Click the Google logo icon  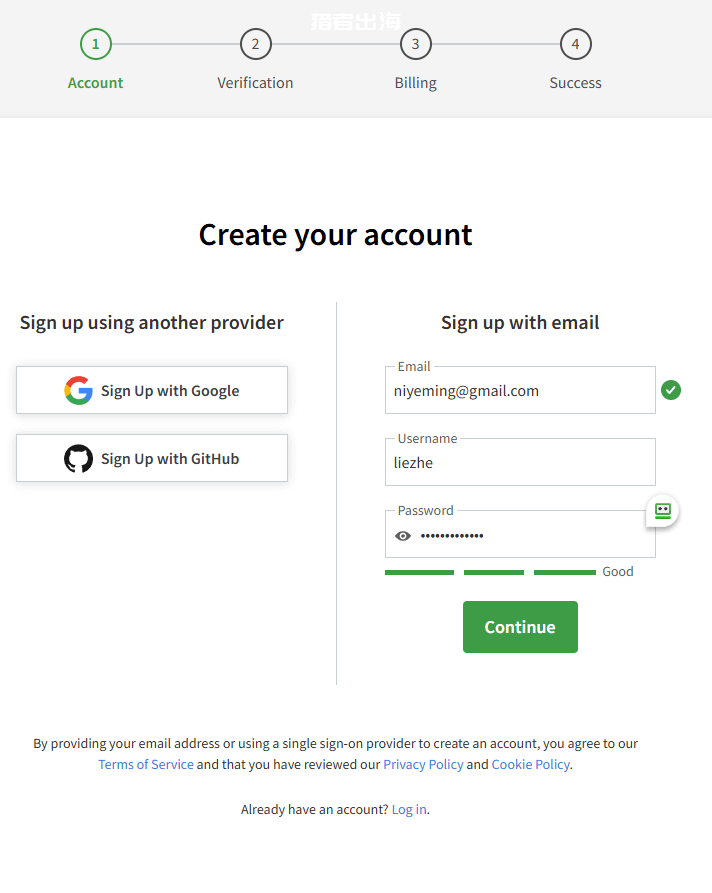tap(79, 390)
